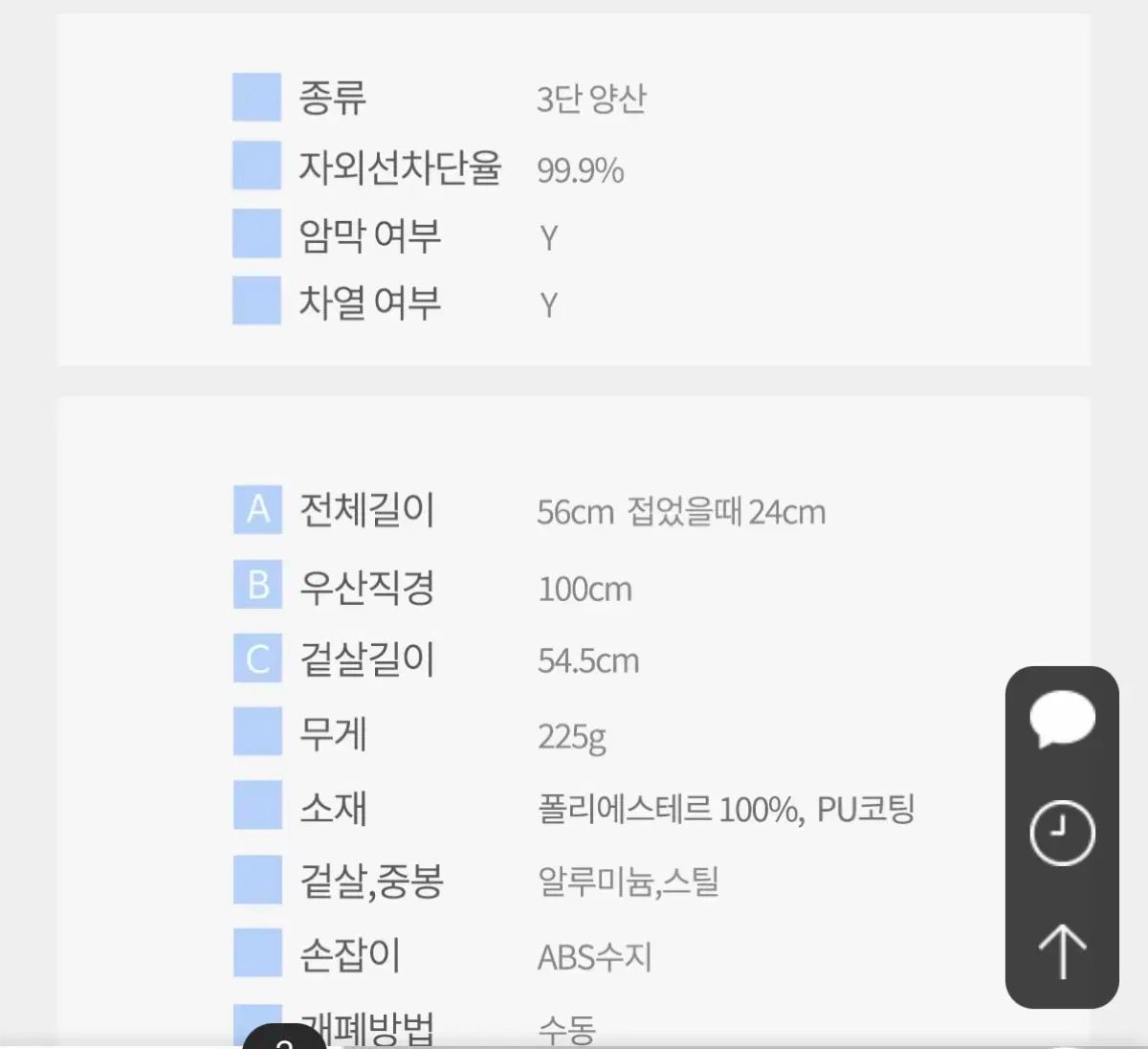1148x1049 pixels.
Task: Click the blue square labeled A
Action: [x=257, y=509]
